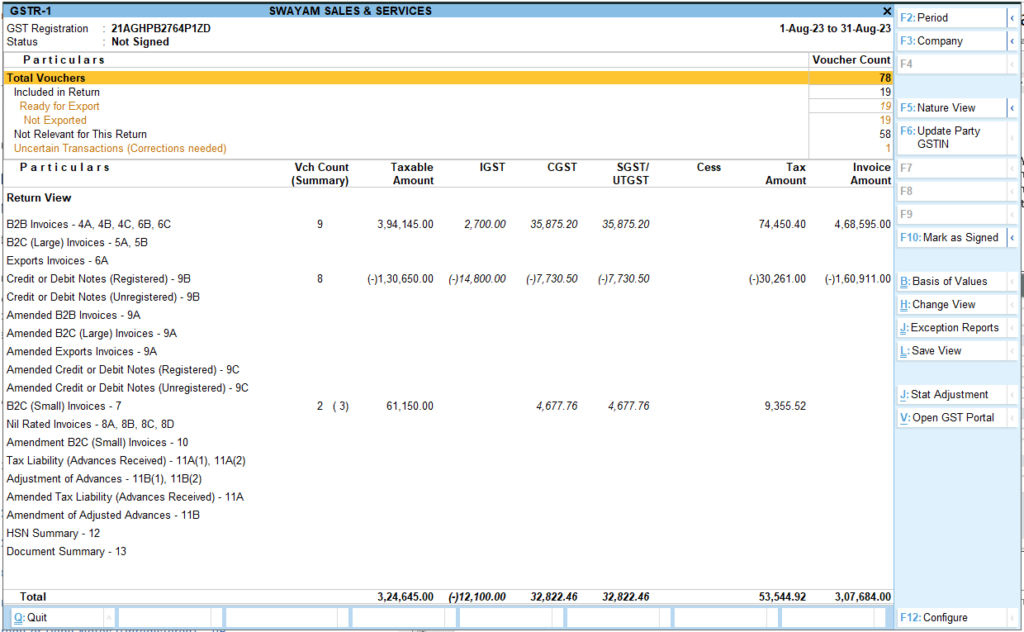Close the GSTR-1 window

886,10
